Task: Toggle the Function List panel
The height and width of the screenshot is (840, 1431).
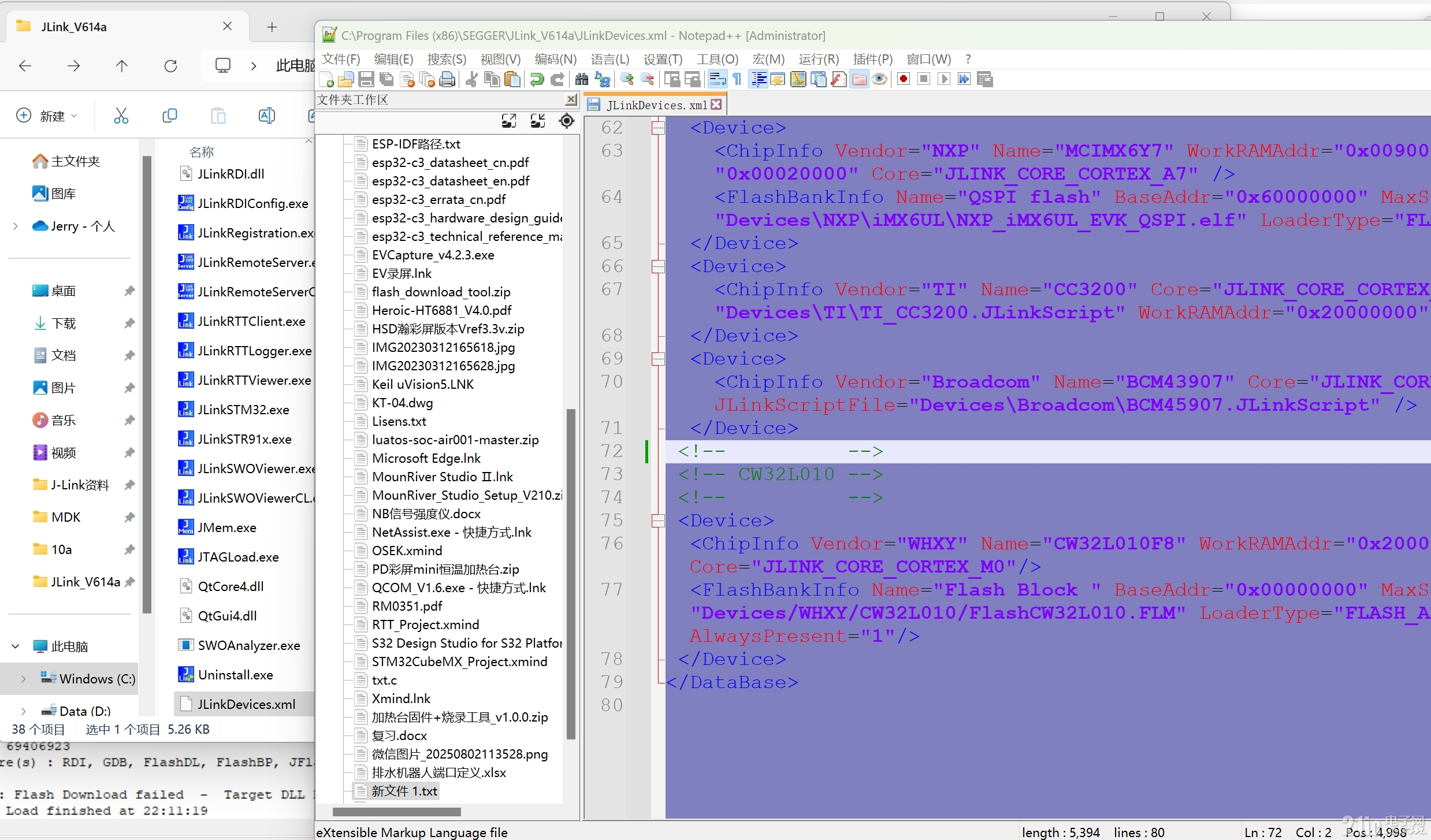Action: (838, 79)
